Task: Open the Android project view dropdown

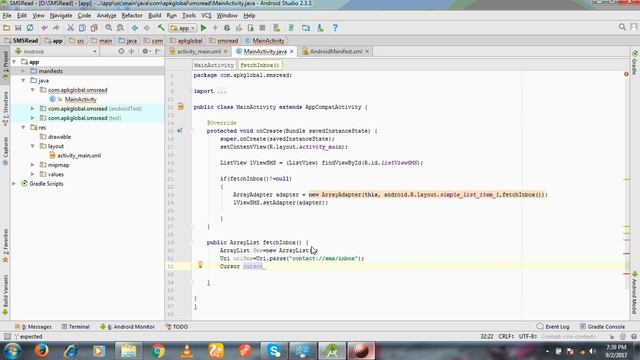Action: coord(56,51)
